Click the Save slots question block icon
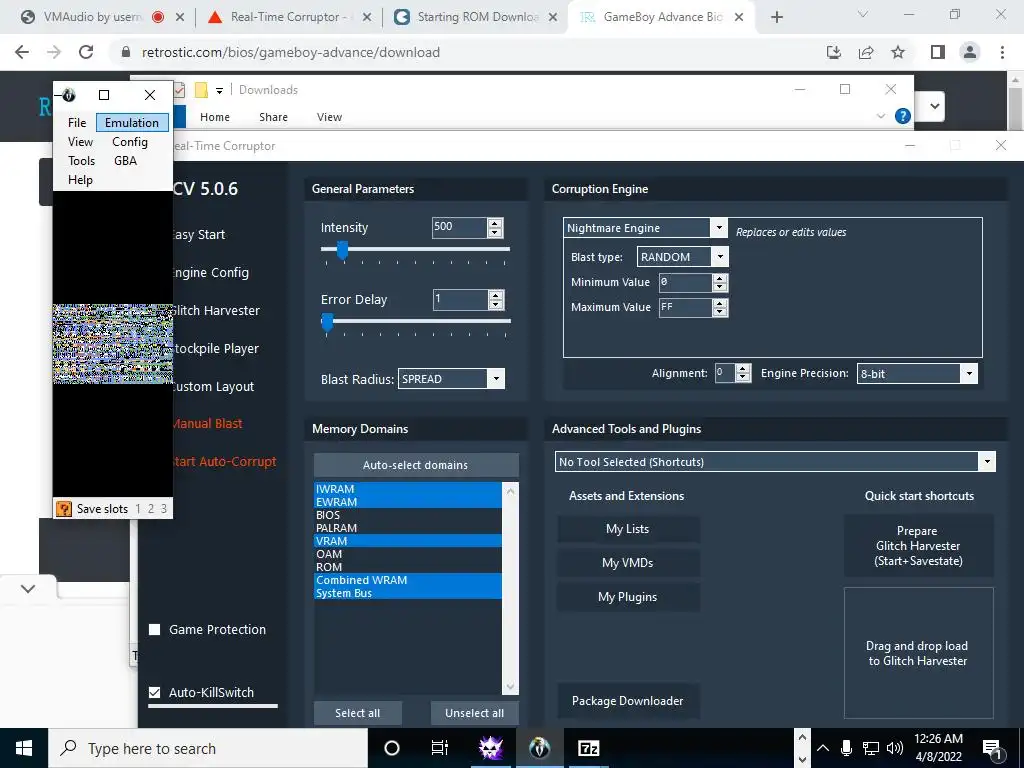Screen dimensions: 1024x768 click(64, 509)
